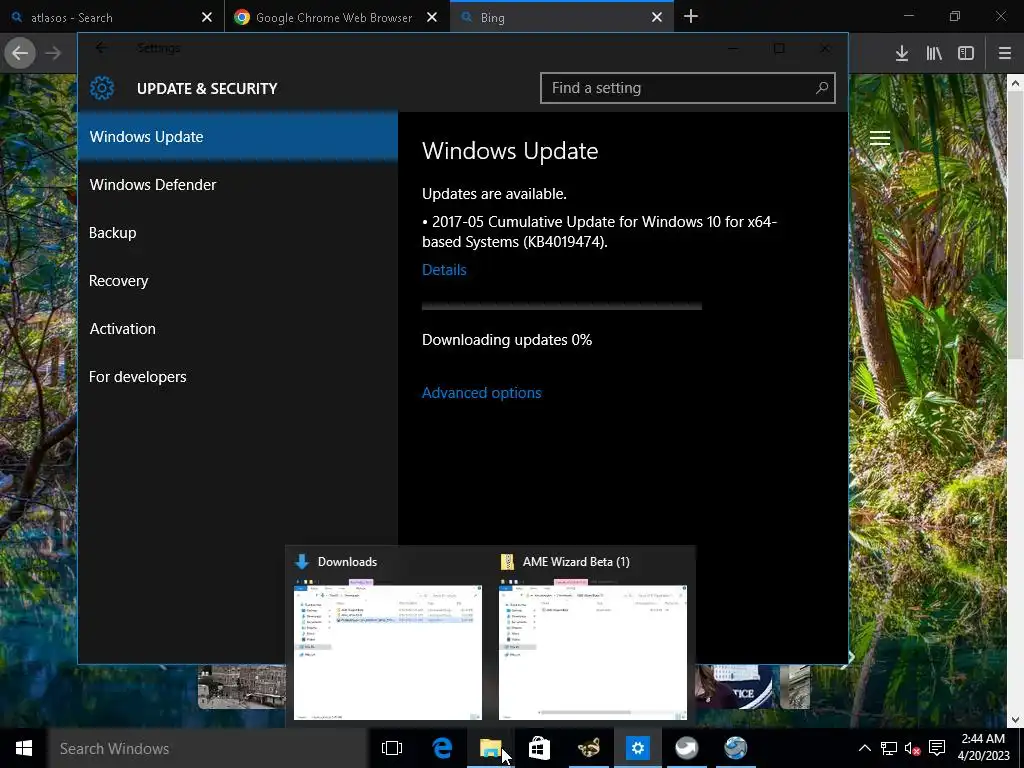Open the grey globe browser taskbar icon
The image size is (1024, 768).
click(686, 748)
